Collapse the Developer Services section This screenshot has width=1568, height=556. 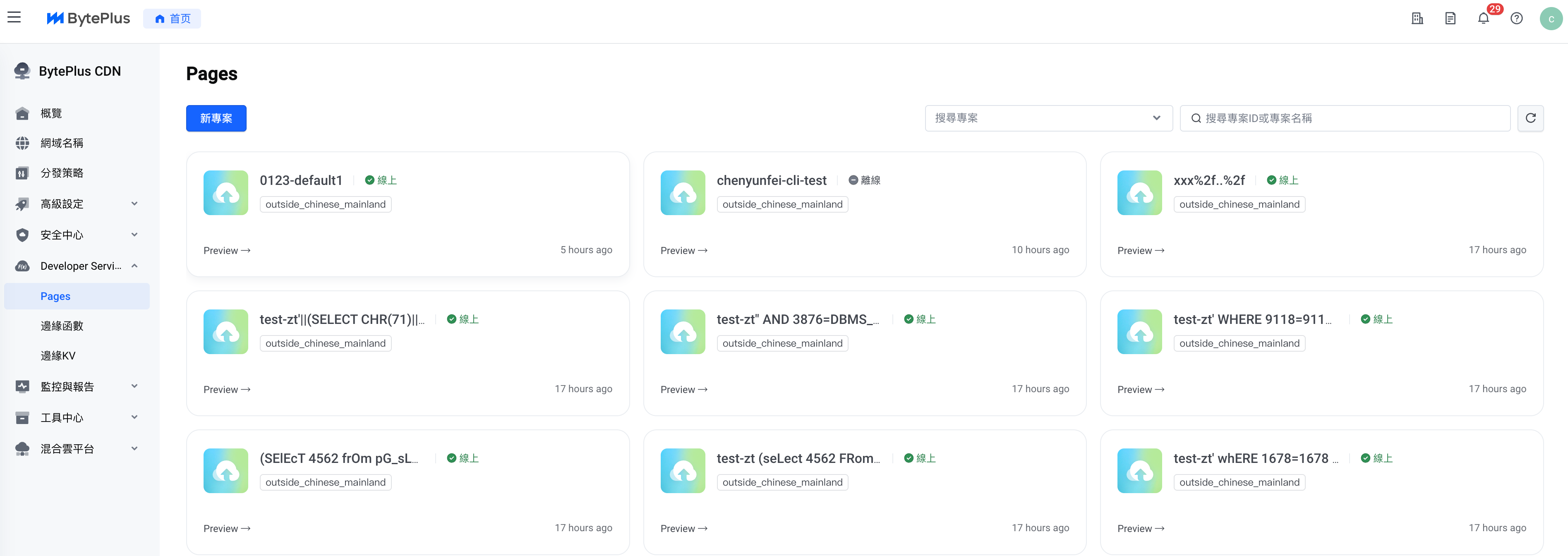coord(76,266)
